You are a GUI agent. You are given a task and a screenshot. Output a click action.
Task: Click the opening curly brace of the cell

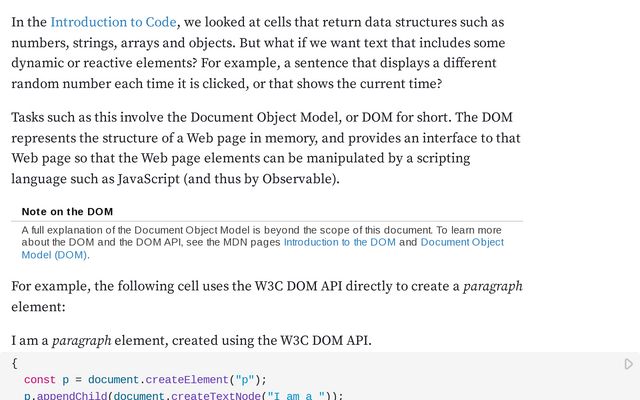click(x=15, y=363)
